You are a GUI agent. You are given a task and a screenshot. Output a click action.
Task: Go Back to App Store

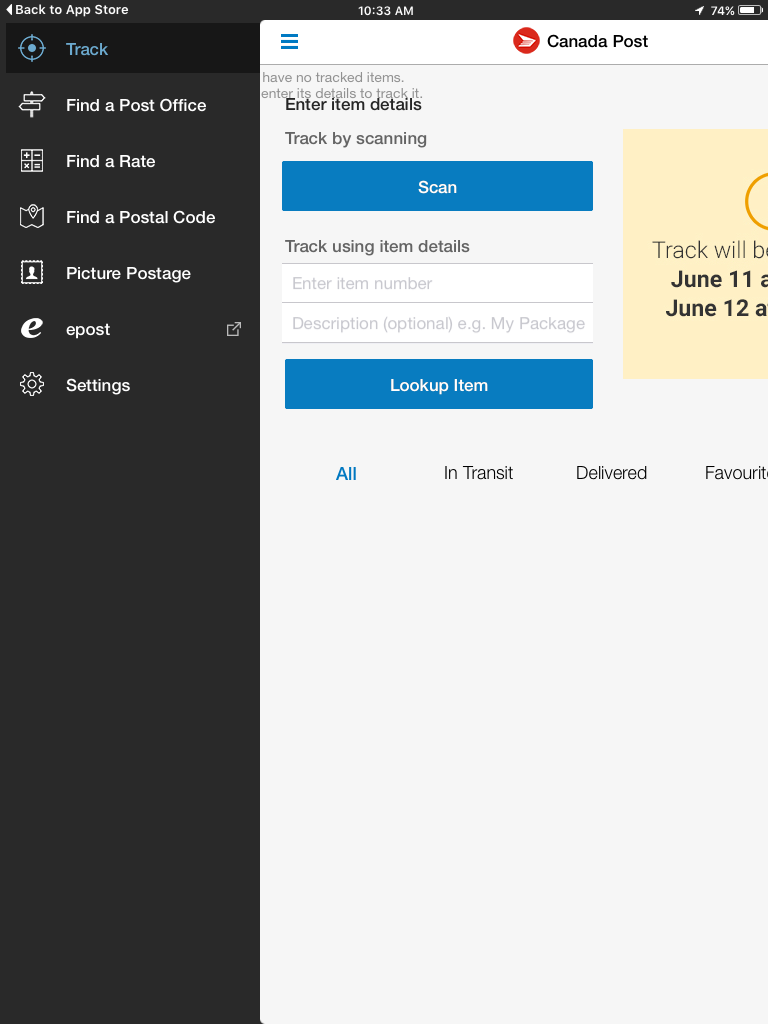(x=67, y=10)
